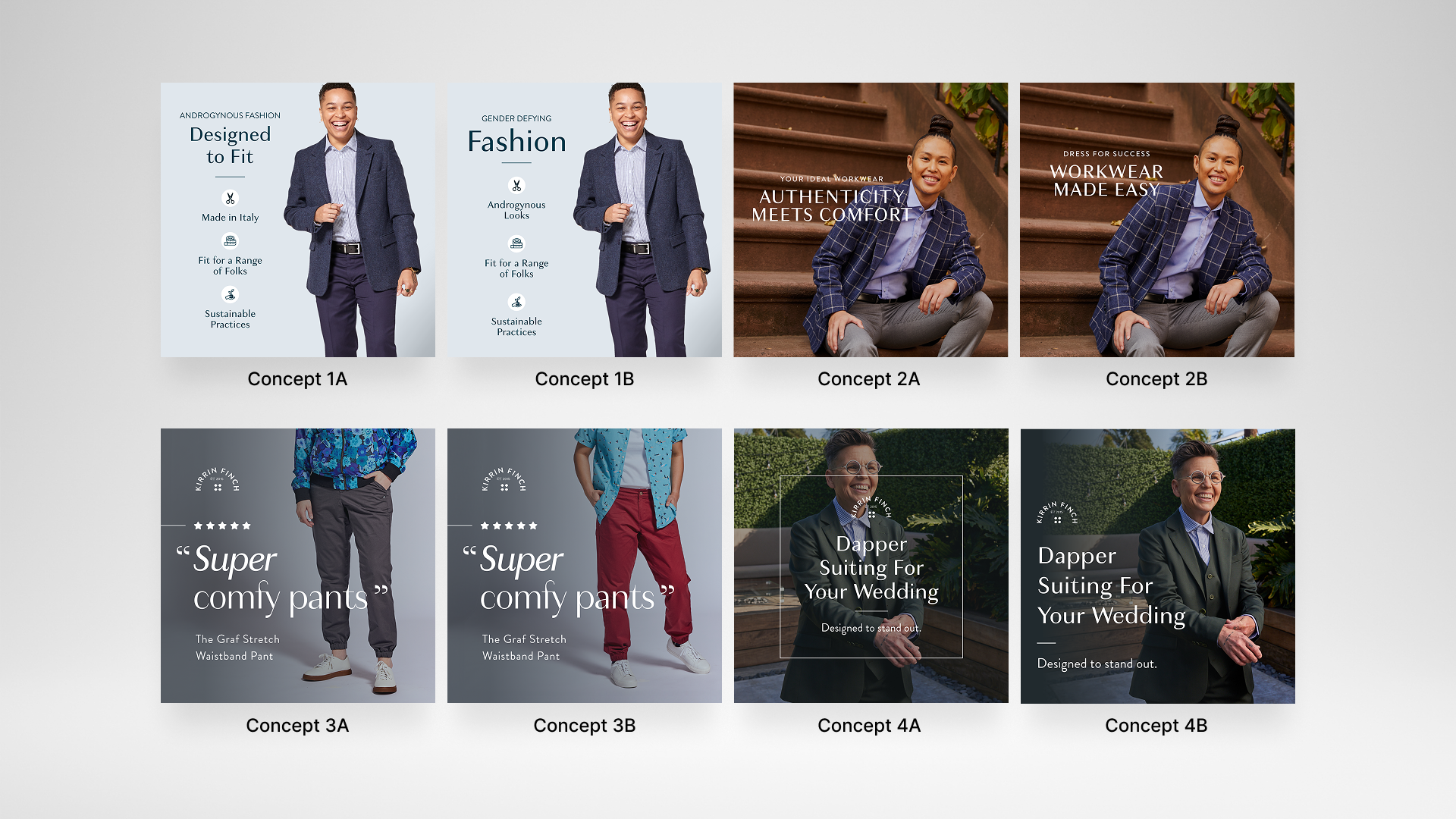Click the 'Designed to Fit' headline
Viewport: 1456px width, 819px height.
[230, 146]
